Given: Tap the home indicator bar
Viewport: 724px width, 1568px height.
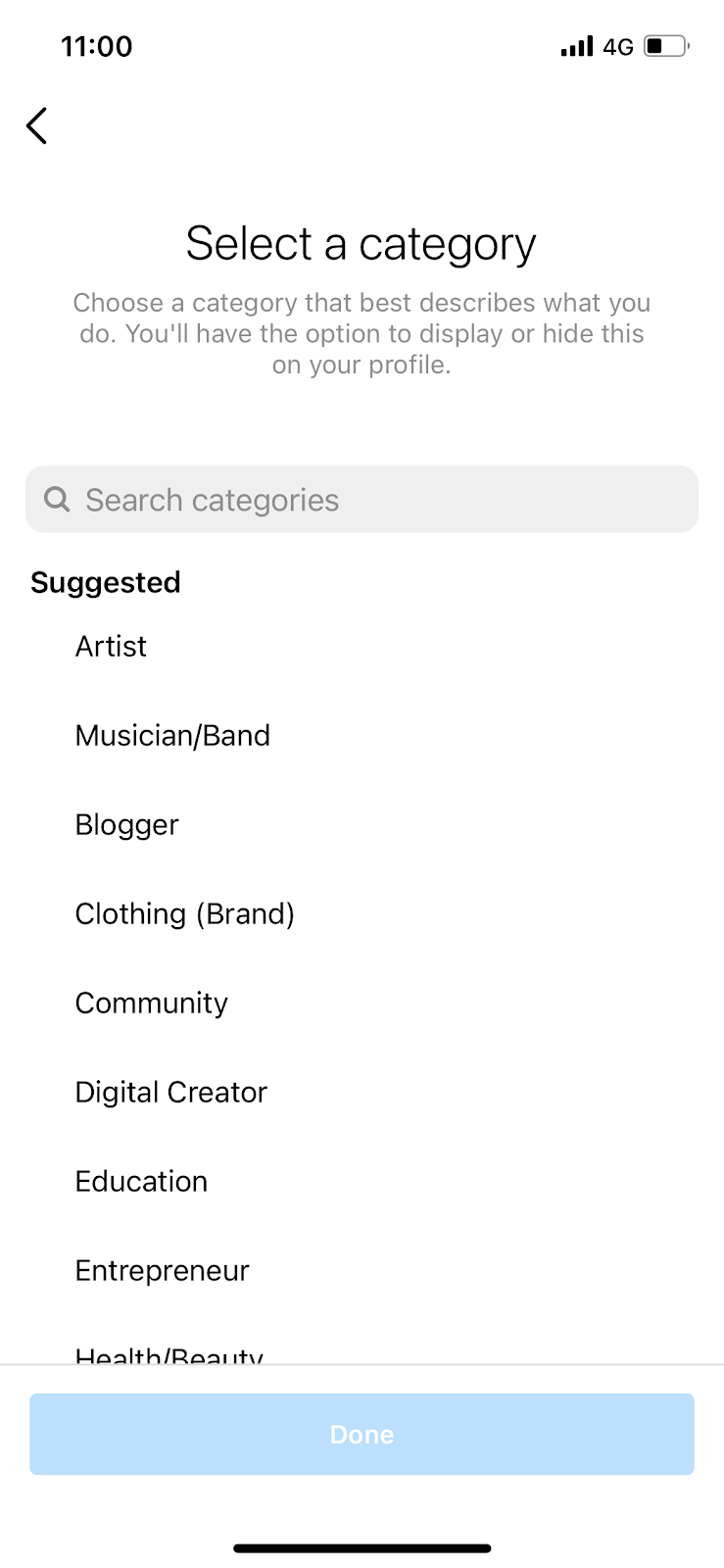Looking at the screenshot, I should tap(362, 1548).
